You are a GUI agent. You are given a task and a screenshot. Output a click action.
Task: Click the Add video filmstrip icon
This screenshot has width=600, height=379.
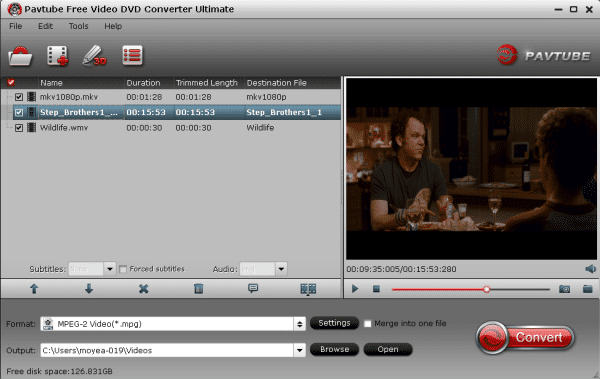(x=58, y=56)
